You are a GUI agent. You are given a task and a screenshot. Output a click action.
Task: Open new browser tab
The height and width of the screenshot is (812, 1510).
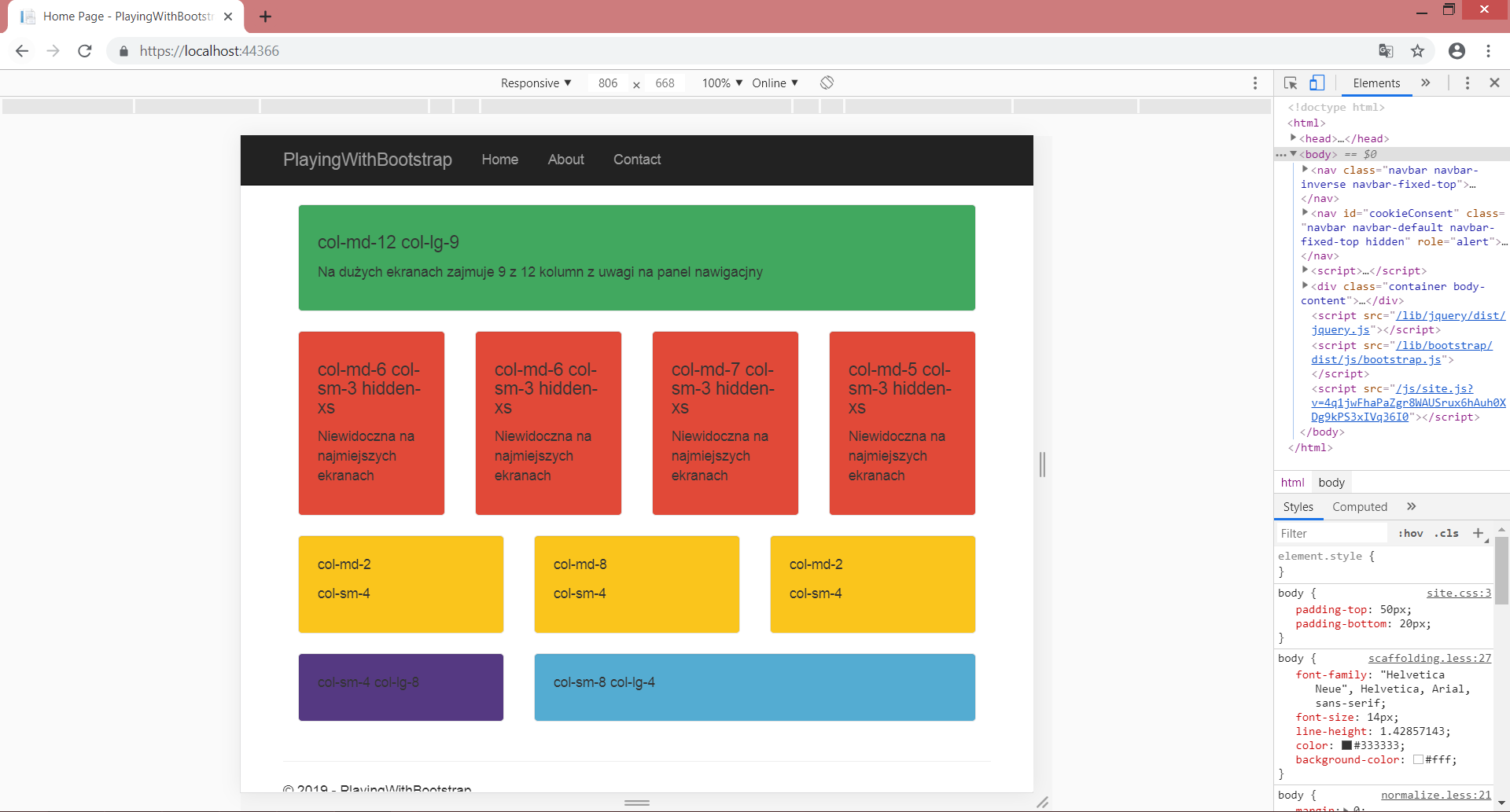(265, 17)
